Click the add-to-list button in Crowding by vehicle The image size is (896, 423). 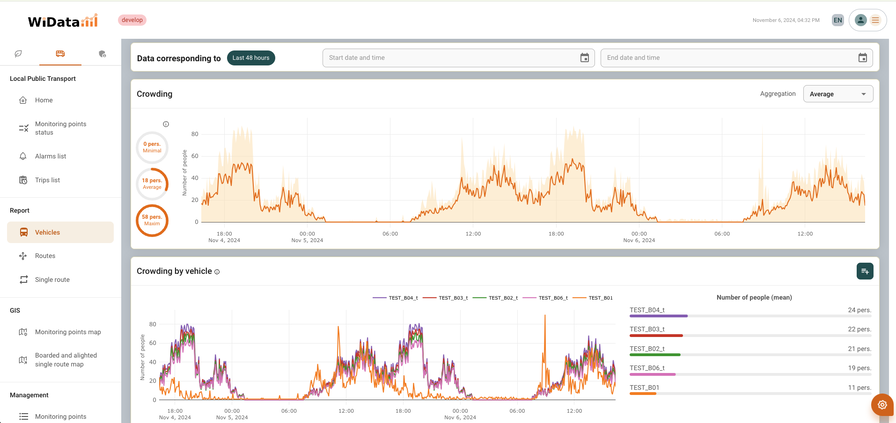[x=865, y=272]
